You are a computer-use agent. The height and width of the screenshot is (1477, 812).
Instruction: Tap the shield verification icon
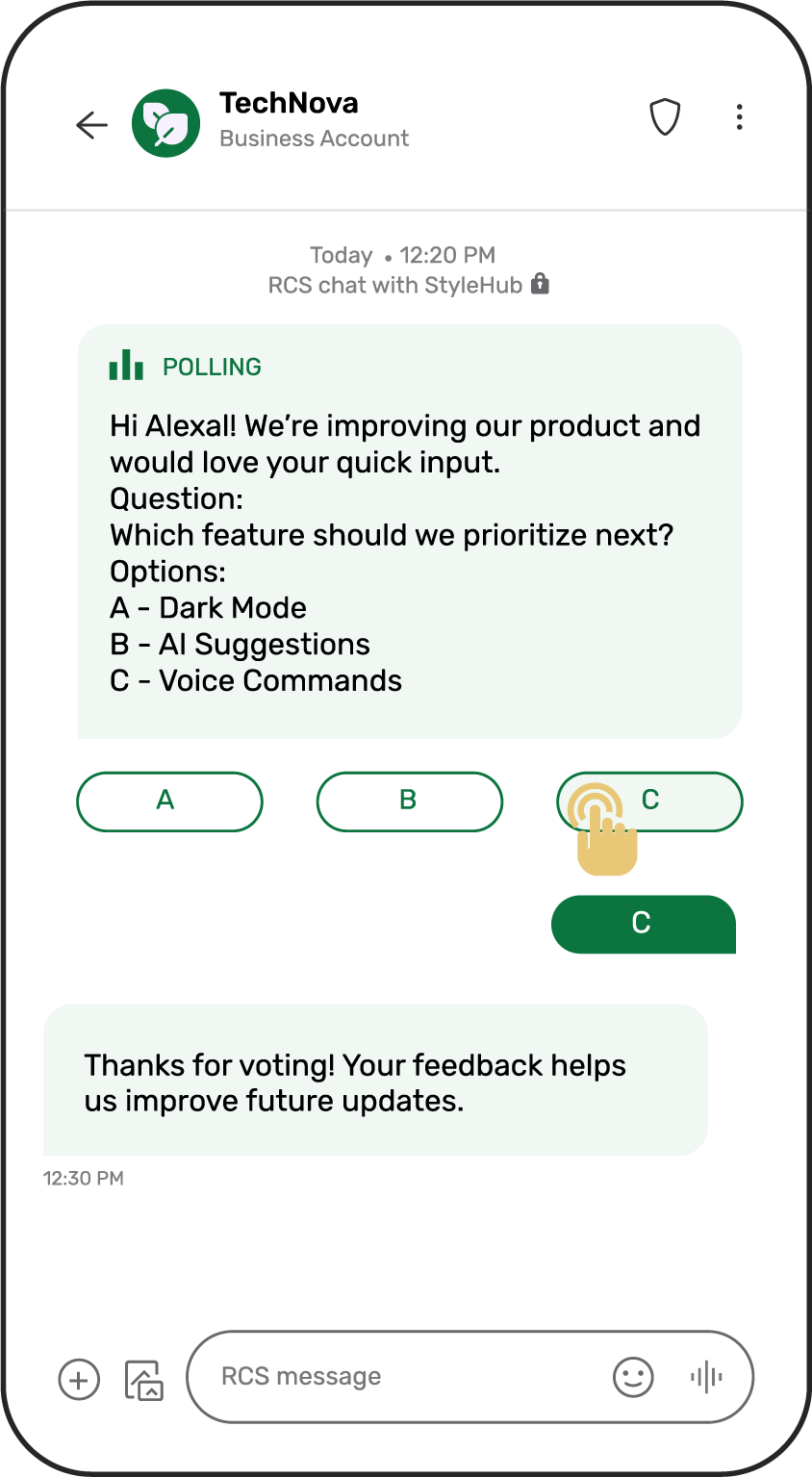tap(665, 118)
